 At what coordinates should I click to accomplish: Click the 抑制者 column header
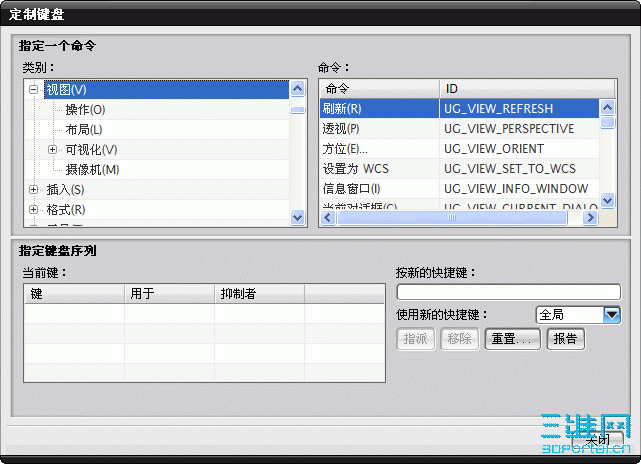coord(260,294)
